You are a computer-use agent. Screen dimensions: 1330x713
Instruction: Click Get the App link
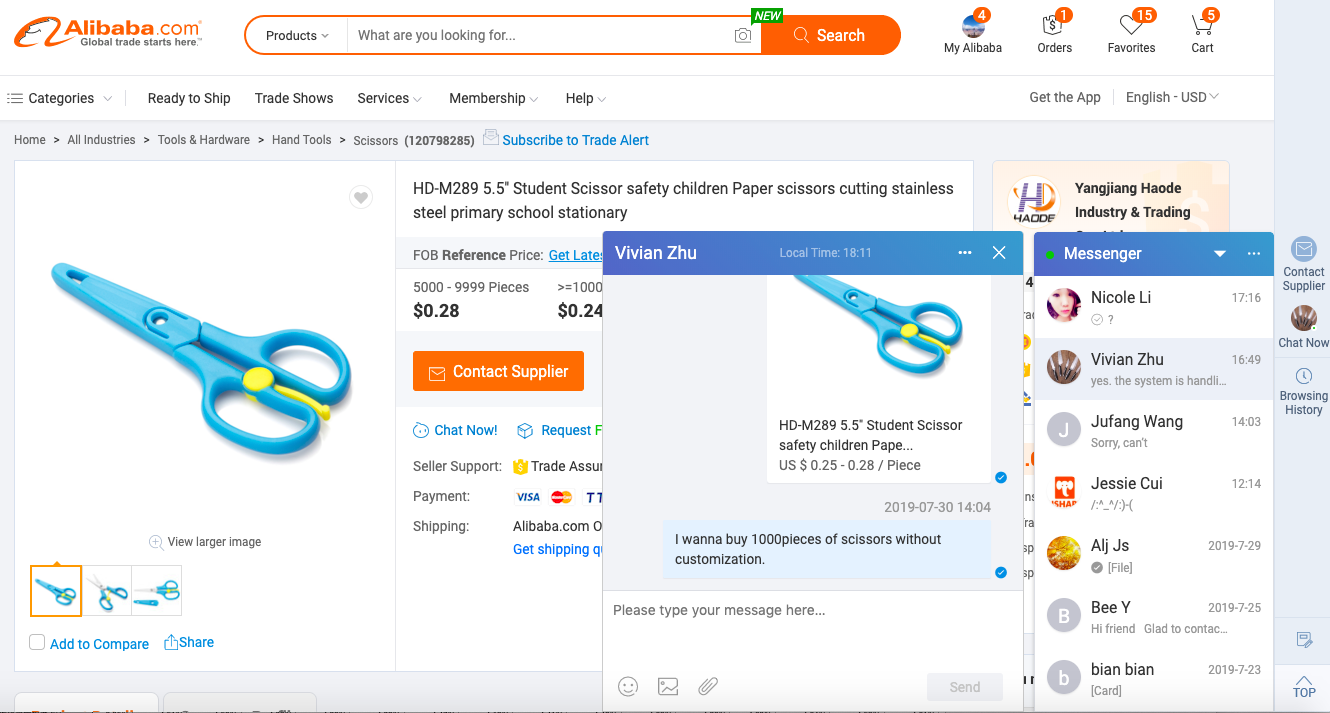1065,97
